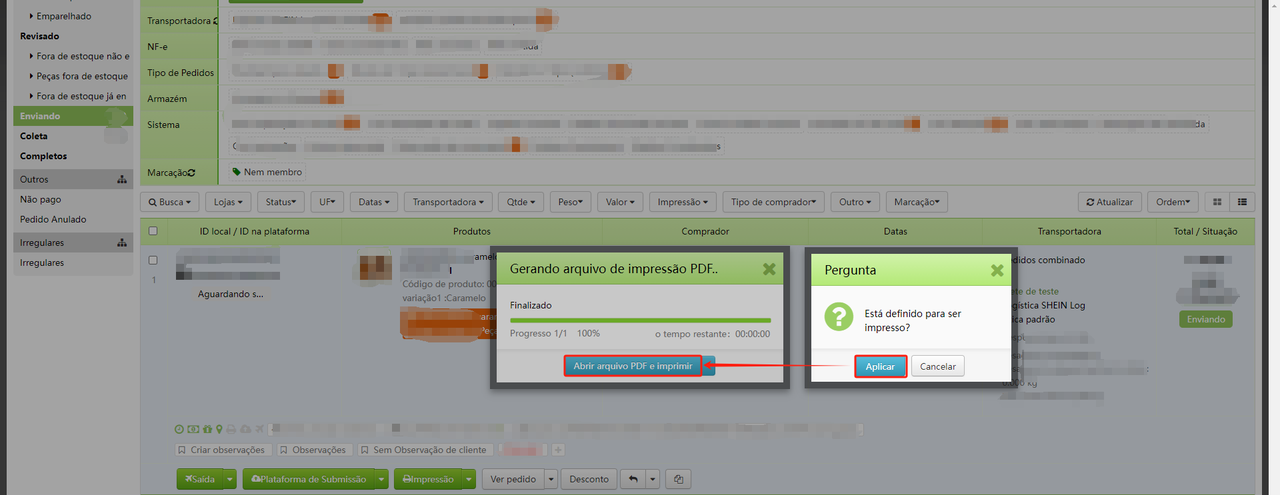Click the Ver pedido button
This screenshot has height=495, width=1280.
(x=513, y=479)
